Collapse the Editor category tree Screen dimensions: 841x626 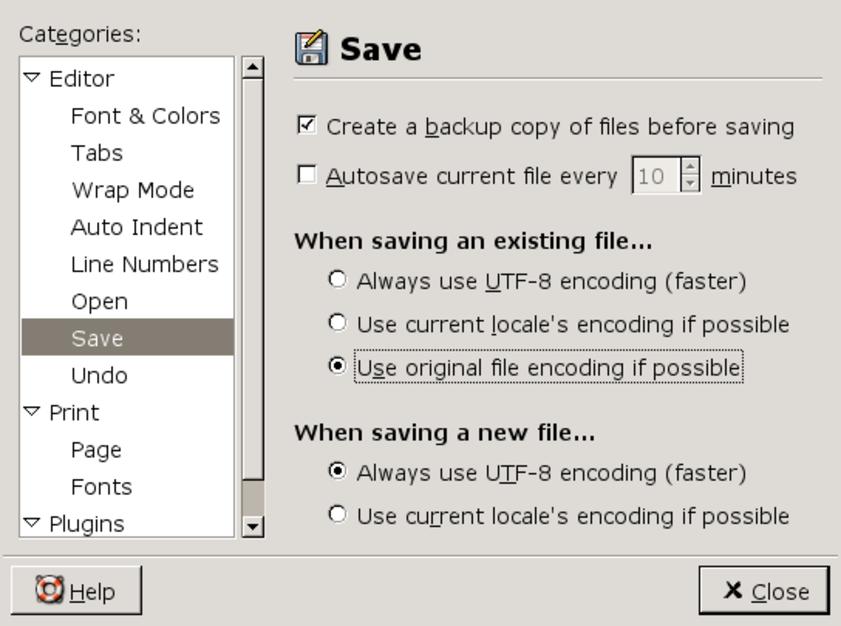tap(32, 78)
